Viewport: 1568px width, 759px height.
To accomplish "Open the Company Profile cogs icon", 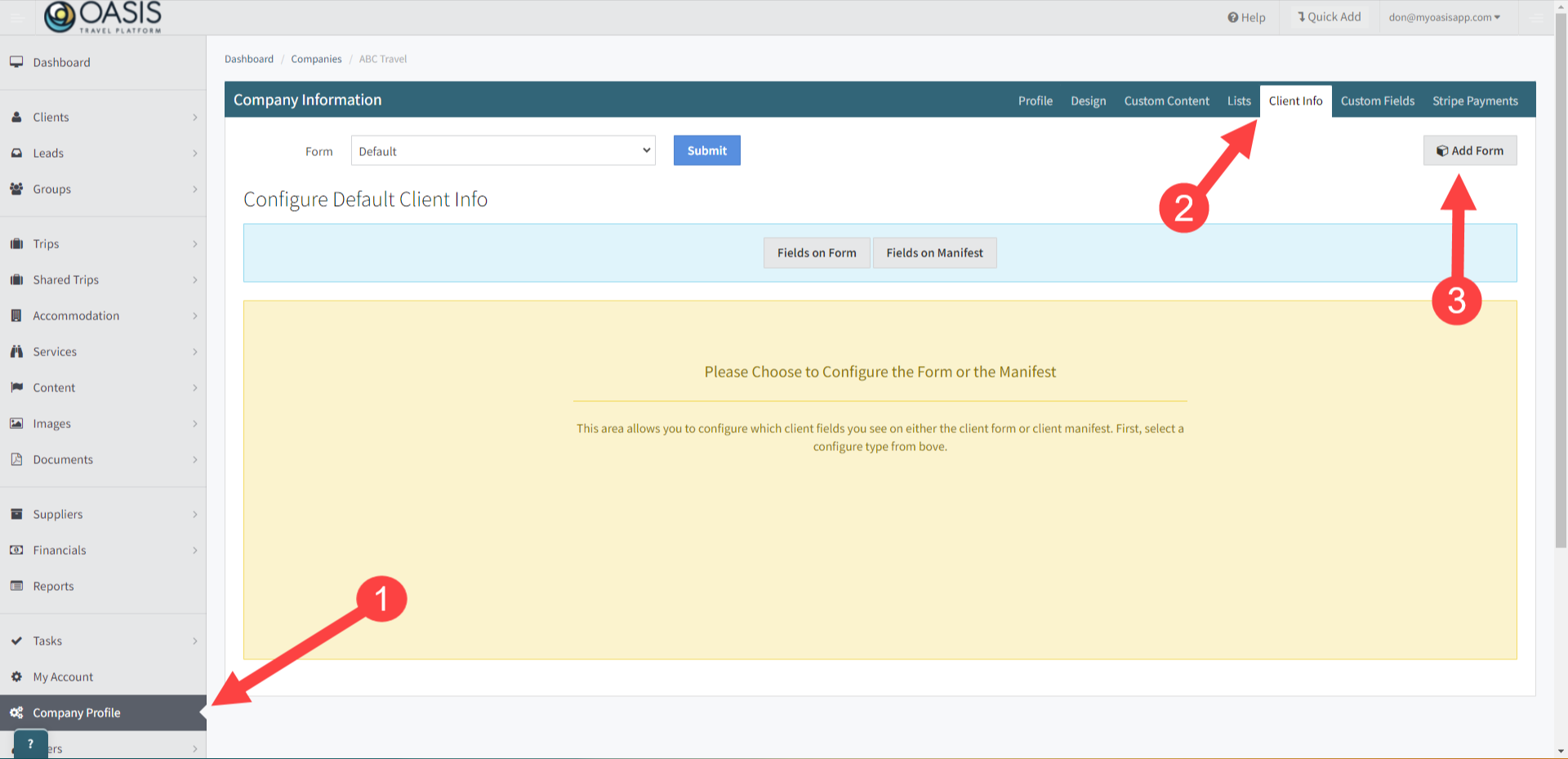I will coord(16,712).
